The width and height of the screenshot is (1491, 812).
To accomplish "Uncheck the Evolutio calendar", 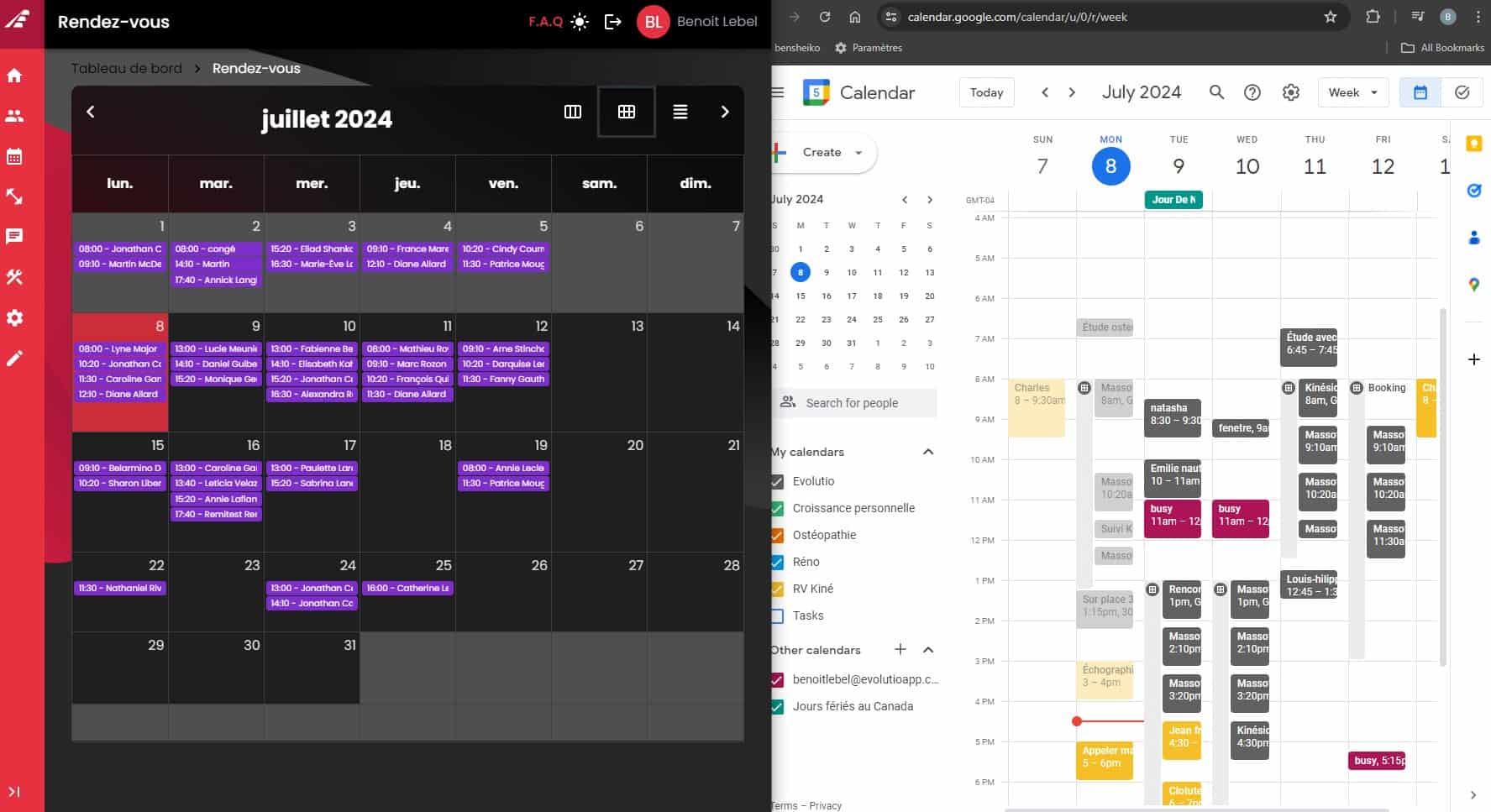I will [777, 481].
